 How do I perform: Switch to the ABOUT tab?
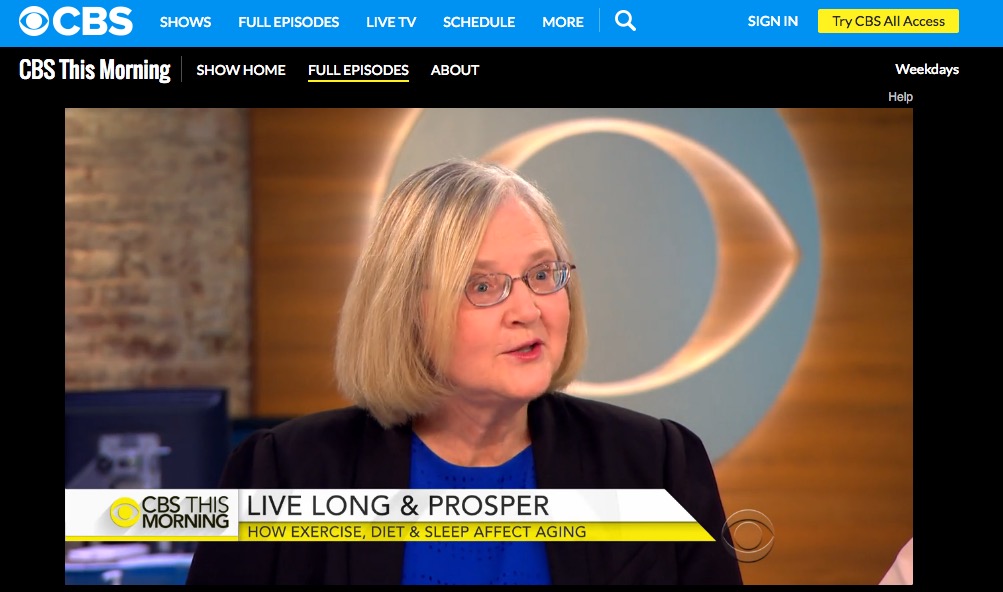tap(455, 70)
